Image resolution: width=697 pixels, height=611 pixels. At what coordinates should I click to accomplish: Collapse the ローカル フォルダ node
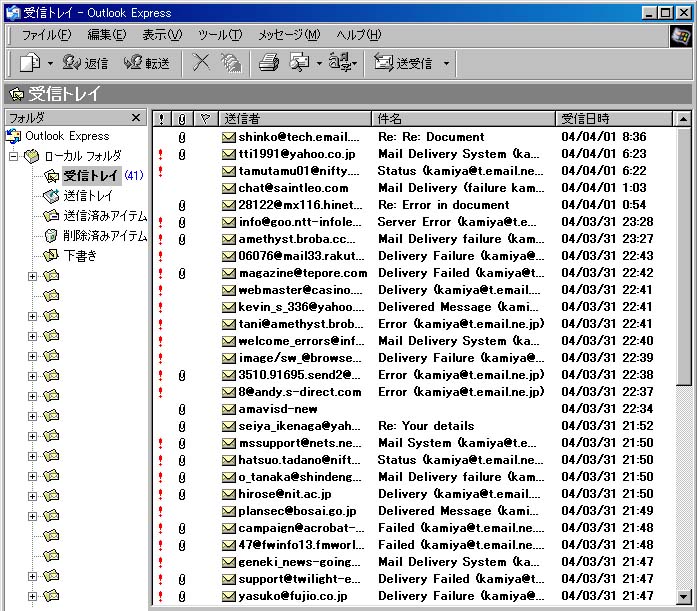13,156
